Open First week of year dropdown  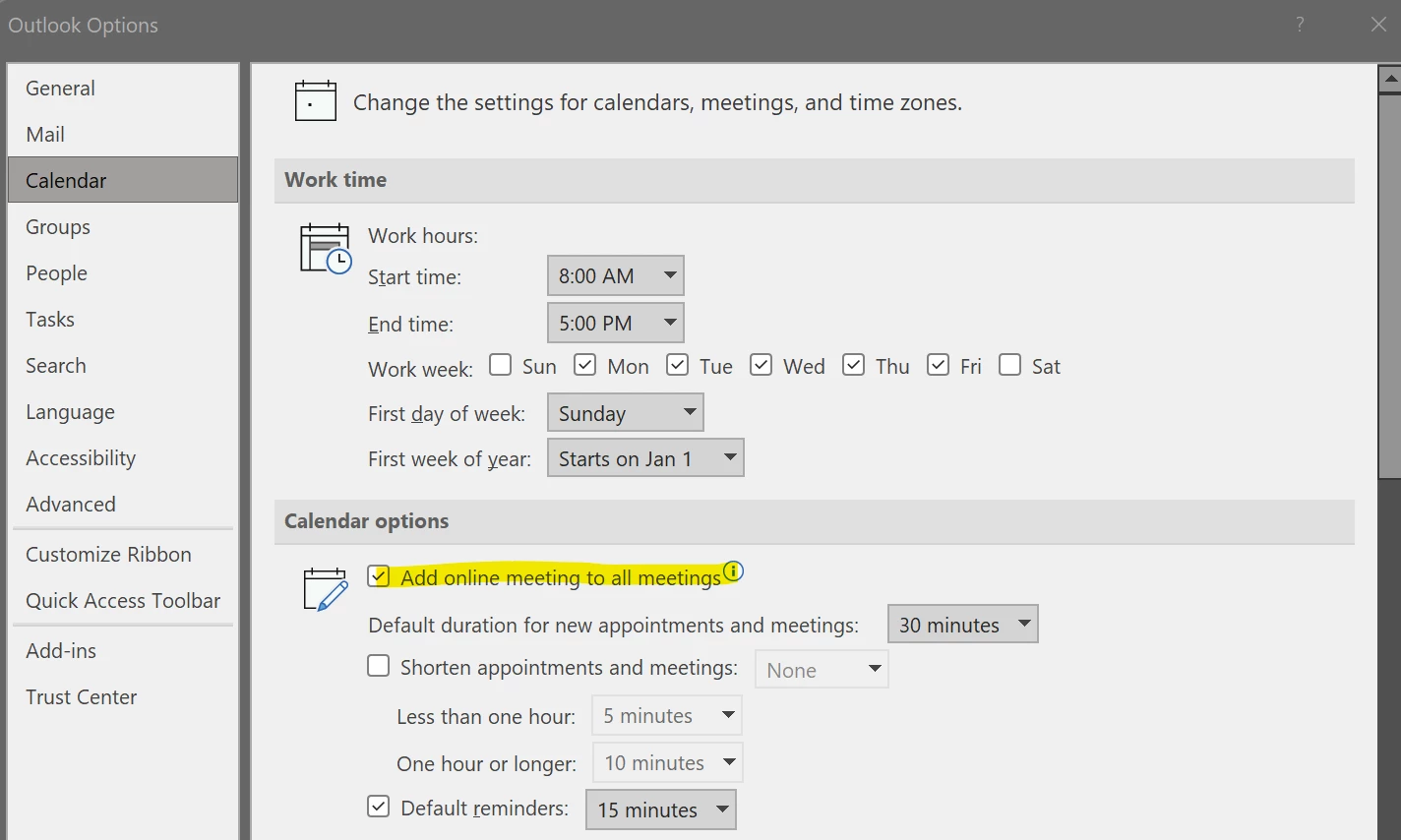(645, 457)
